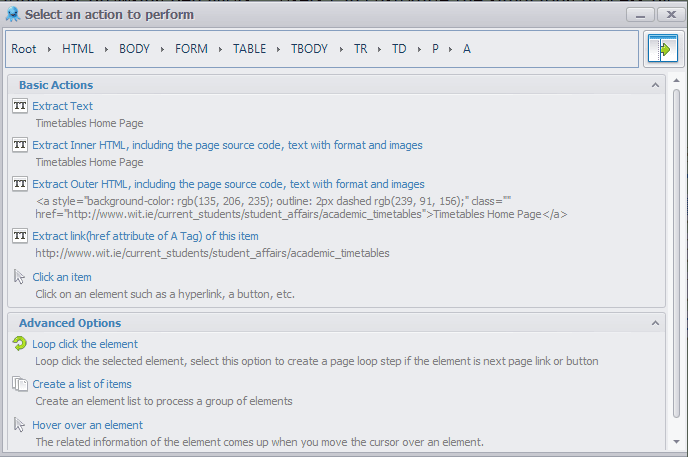The height and width of the screenshot is (457, 688).
Task: Expand the arrow after TBODY breadcrumb
Action: [341, 49]
